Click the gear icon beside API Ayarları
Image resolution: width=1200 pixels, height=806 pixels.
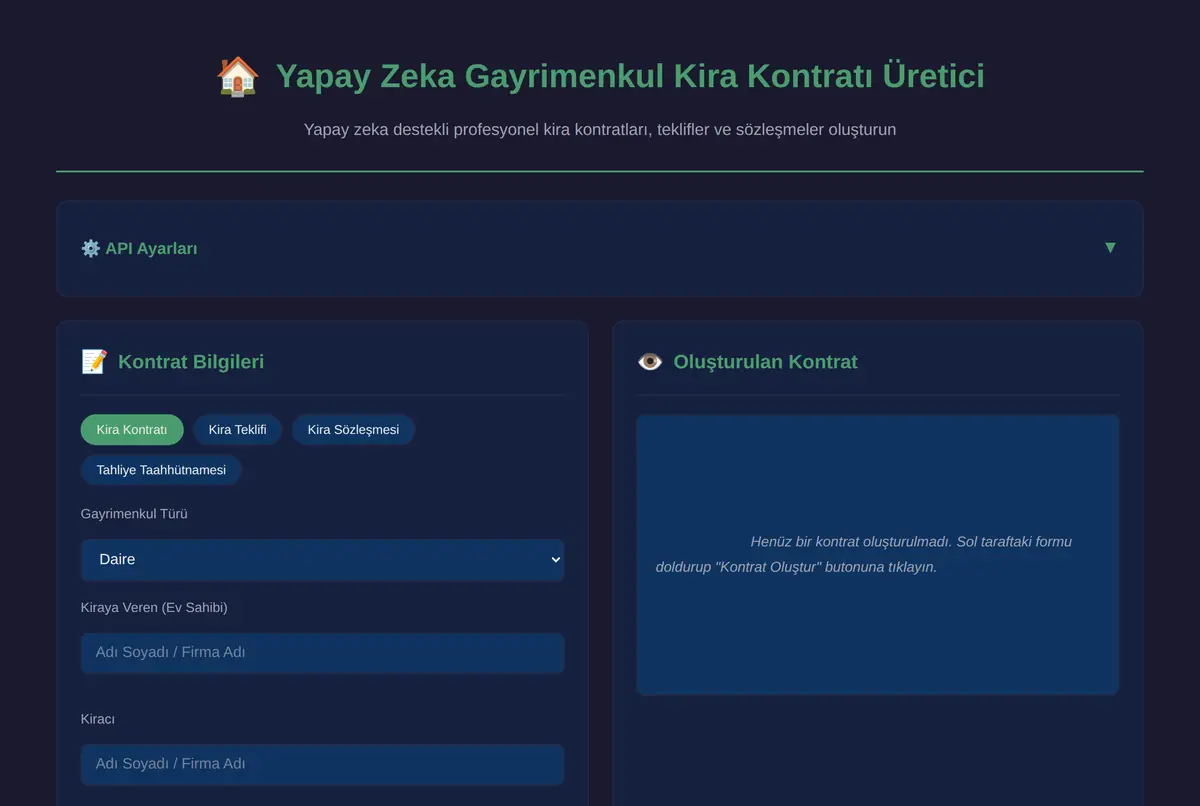[90, 248]
